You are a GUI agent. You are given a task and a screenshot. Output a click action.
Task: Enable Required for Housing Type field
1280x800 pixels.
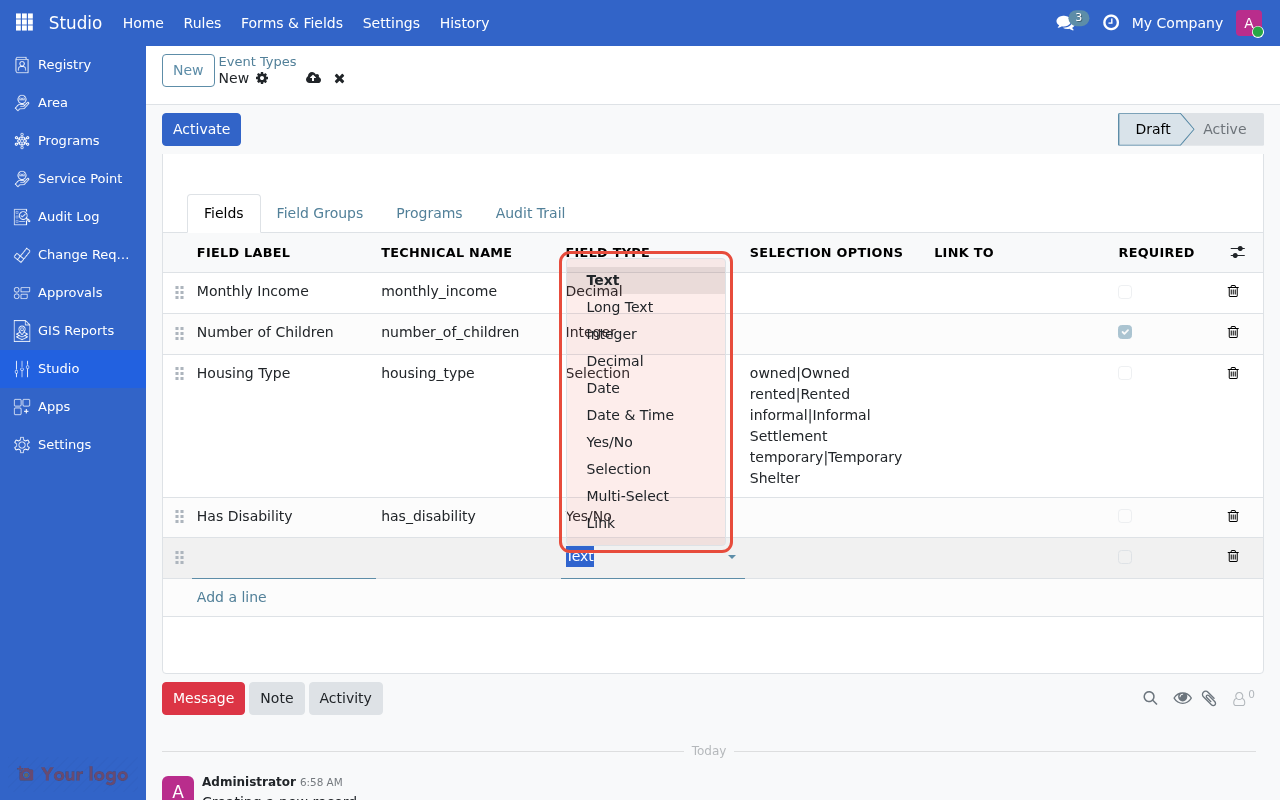[x=1124, y=372]
